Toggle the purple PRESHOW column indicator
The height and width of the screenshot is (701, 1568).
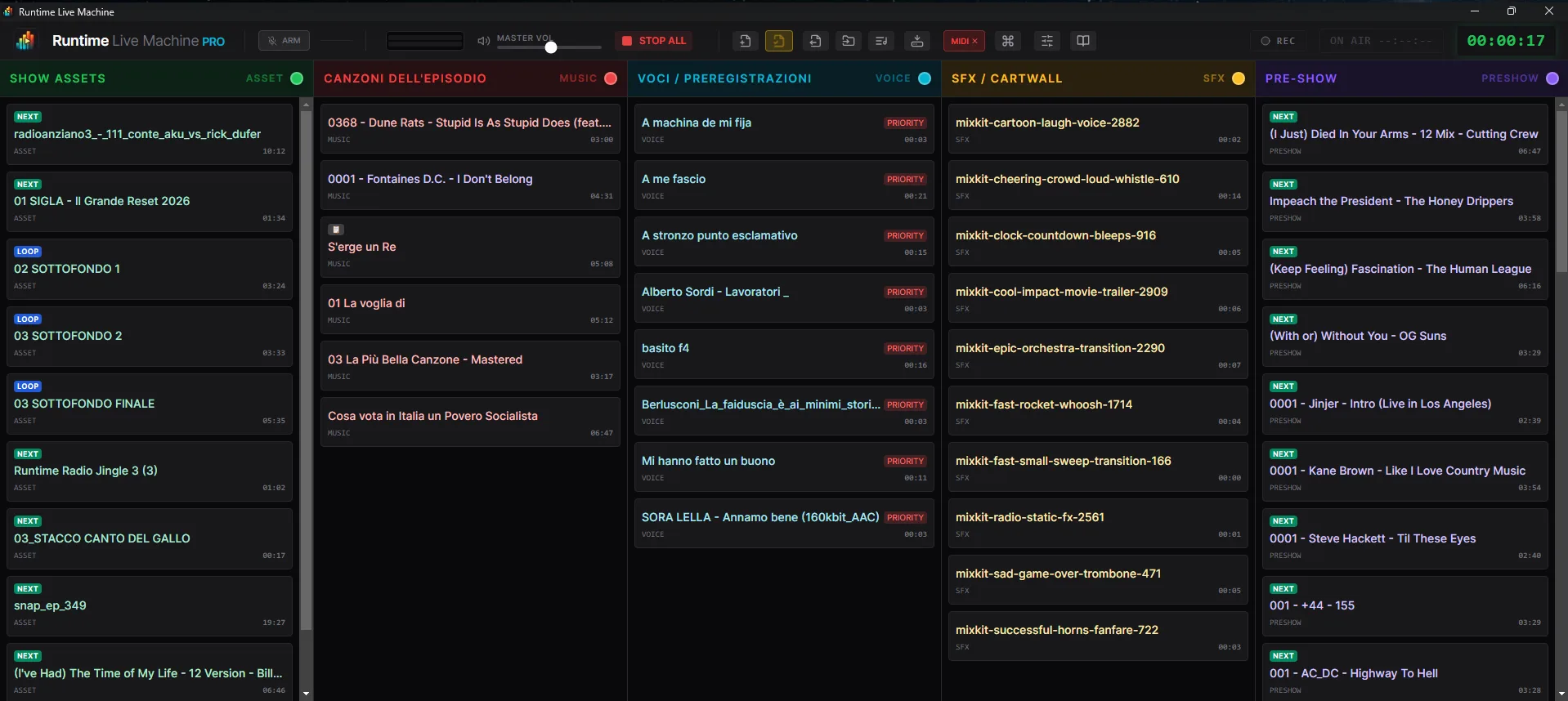pos(1552,78)
